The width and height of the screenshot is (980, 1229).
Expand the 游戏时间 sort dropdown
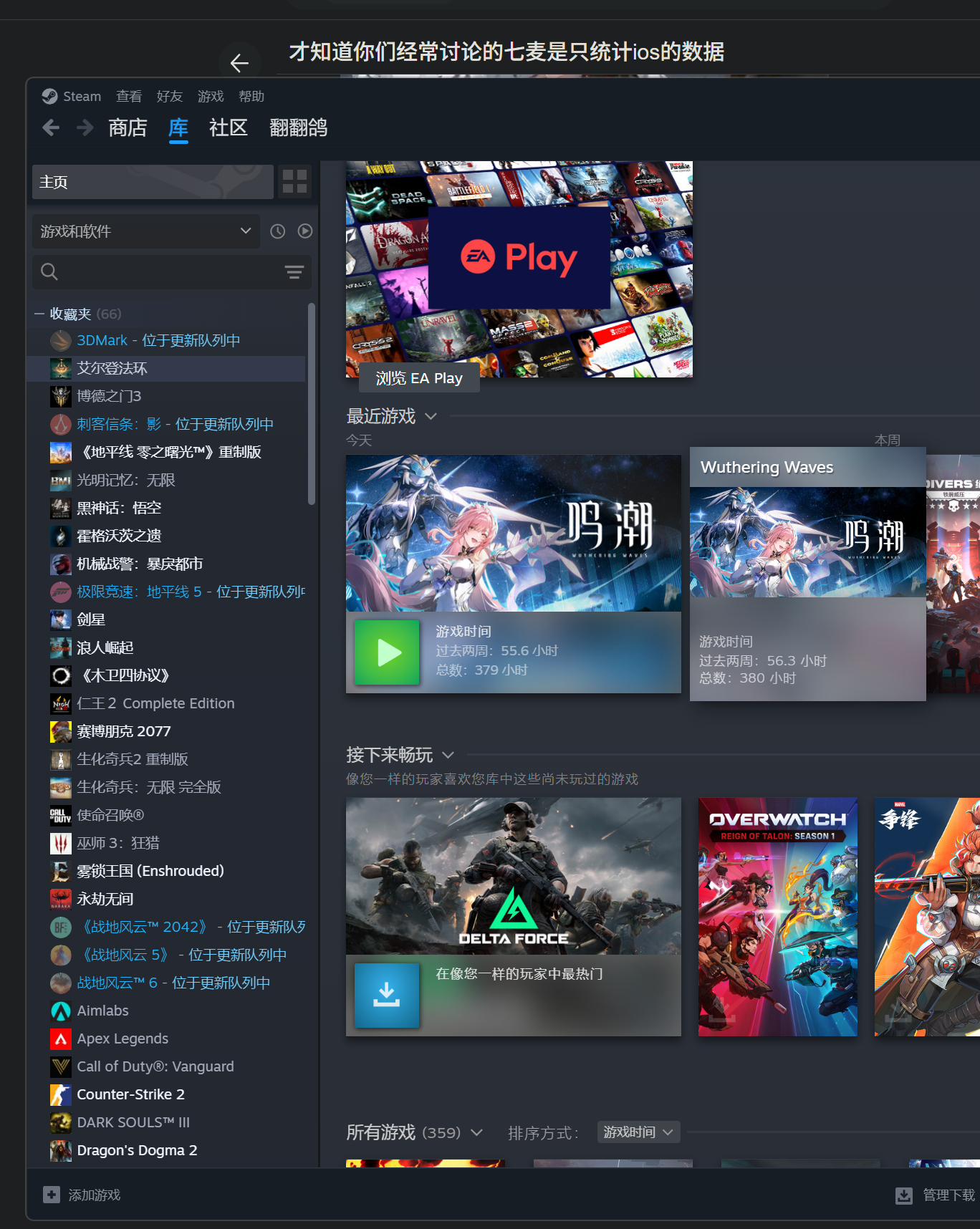(638, 1132)
